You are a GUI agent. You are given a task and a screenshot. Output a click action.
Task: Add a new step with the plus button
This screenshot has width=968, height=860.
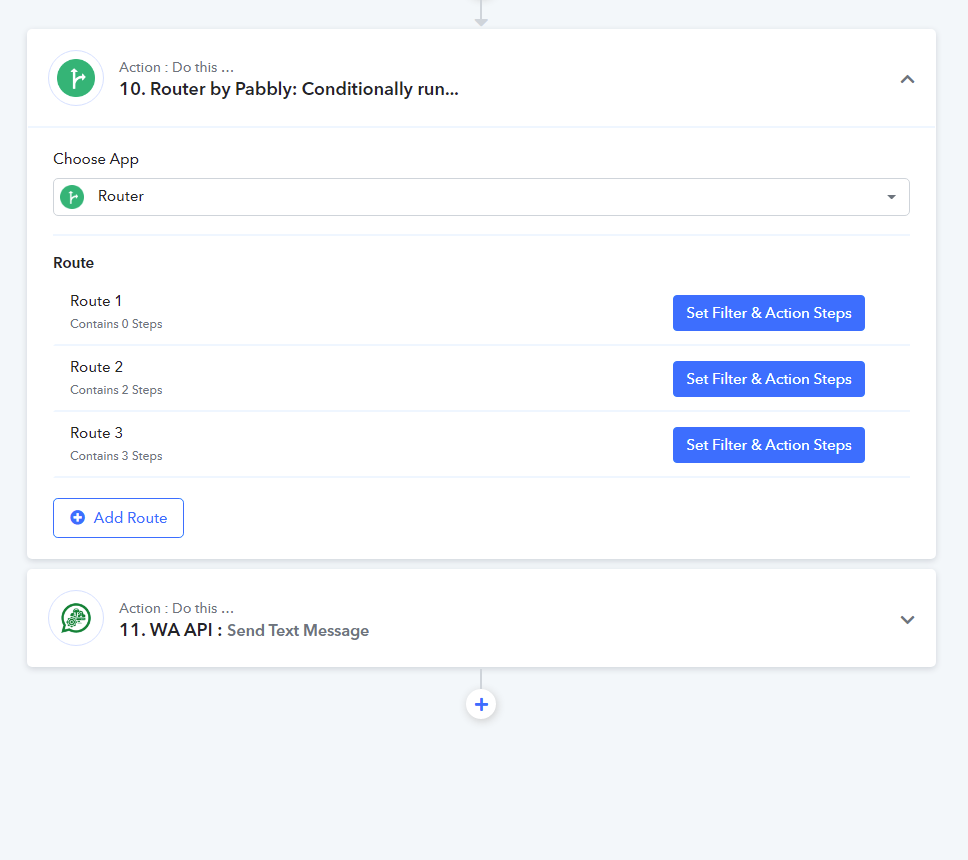(x=481, y=704)
